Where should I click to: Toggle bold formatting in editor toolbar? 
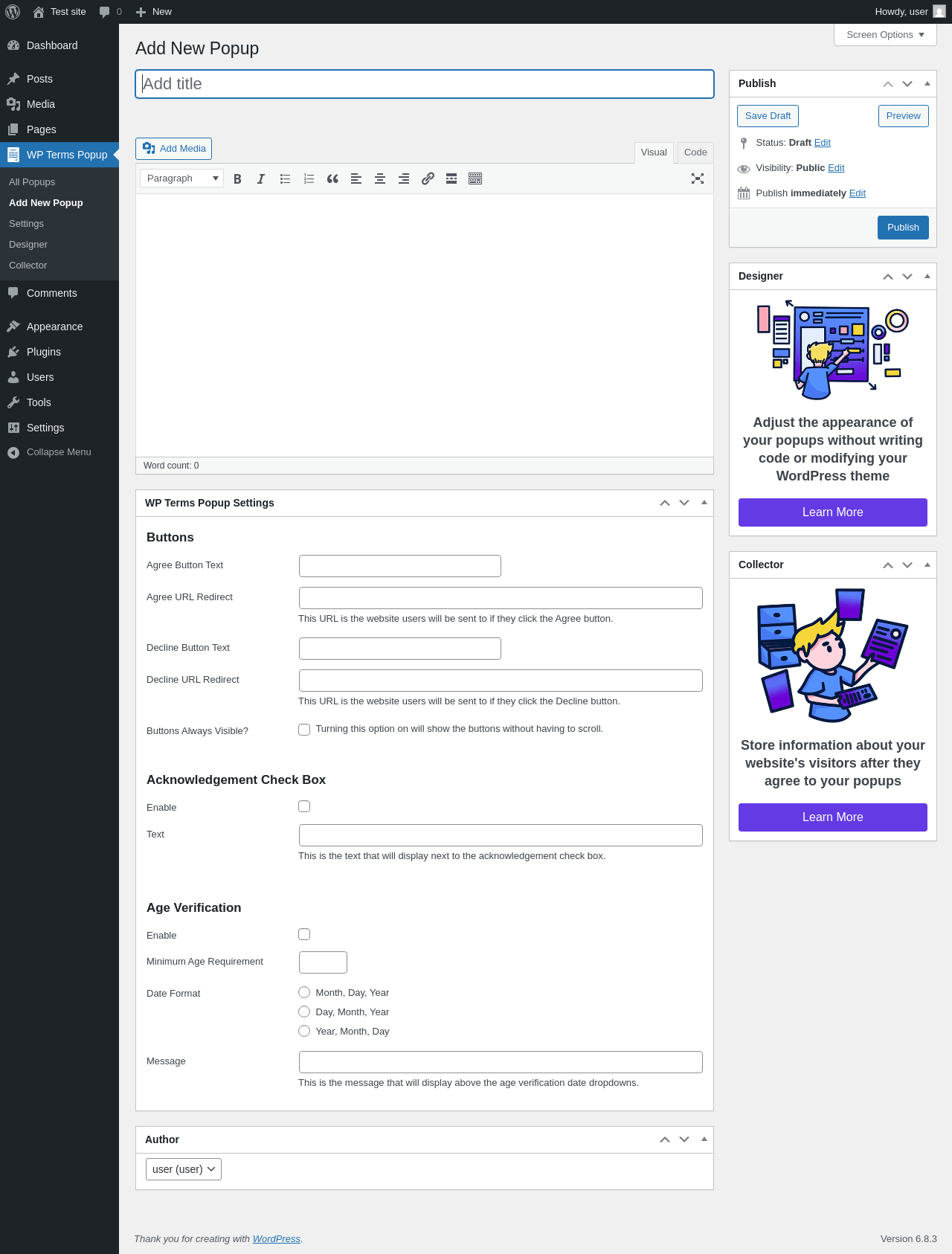(x=237, y=179)
